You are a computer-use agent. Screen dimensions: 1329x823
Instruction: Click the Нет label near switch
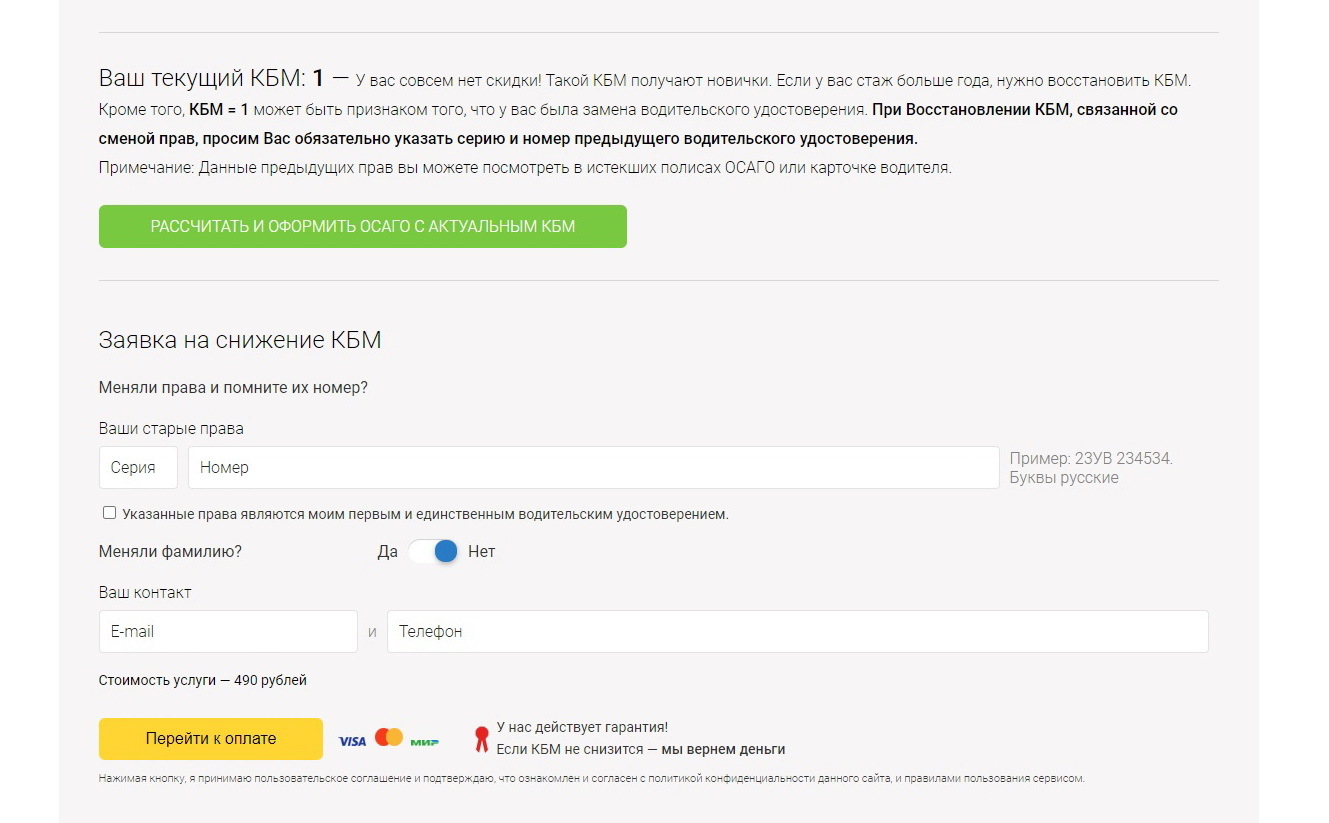point(481,551)
